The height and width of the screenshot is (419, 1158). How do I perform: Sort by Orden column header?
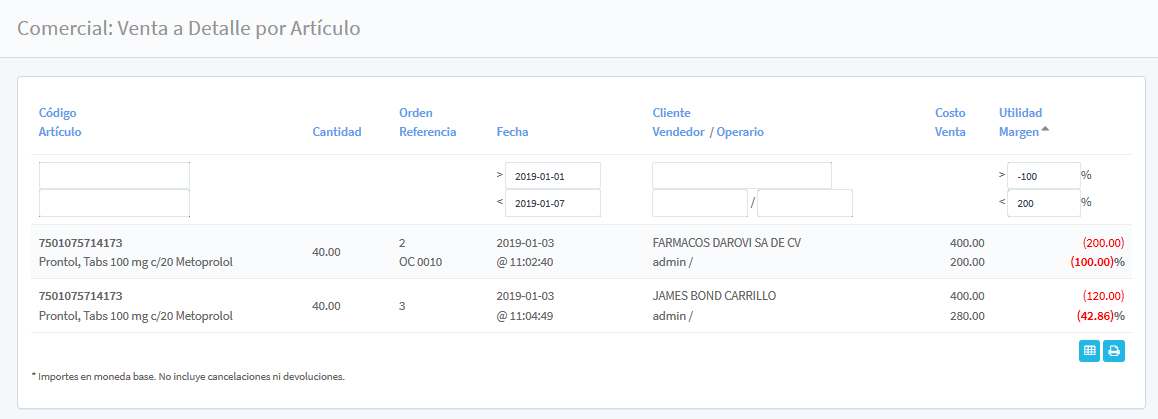[415, 113]
